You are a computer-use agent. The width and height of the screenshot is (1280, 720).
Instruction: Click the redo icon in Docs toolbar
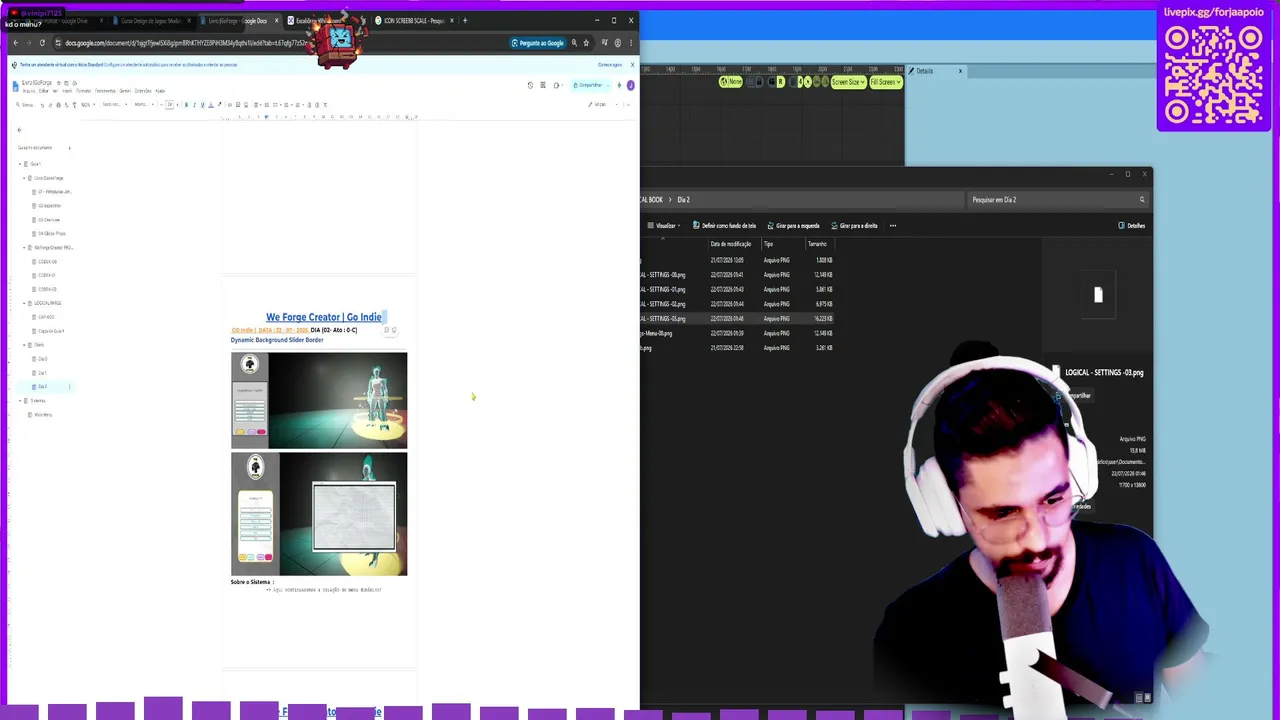pyautogui.click(x=49, y=105)
